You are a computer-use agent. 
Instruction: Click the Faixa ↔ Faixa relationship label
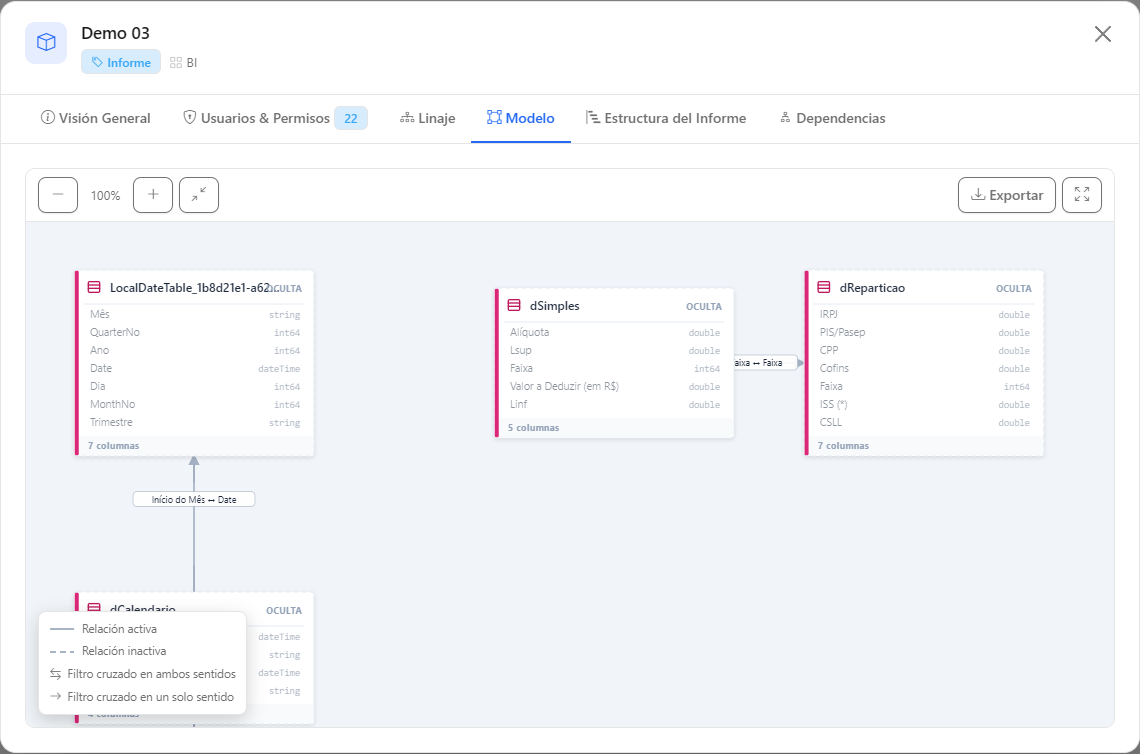click(x=765, y=363)
